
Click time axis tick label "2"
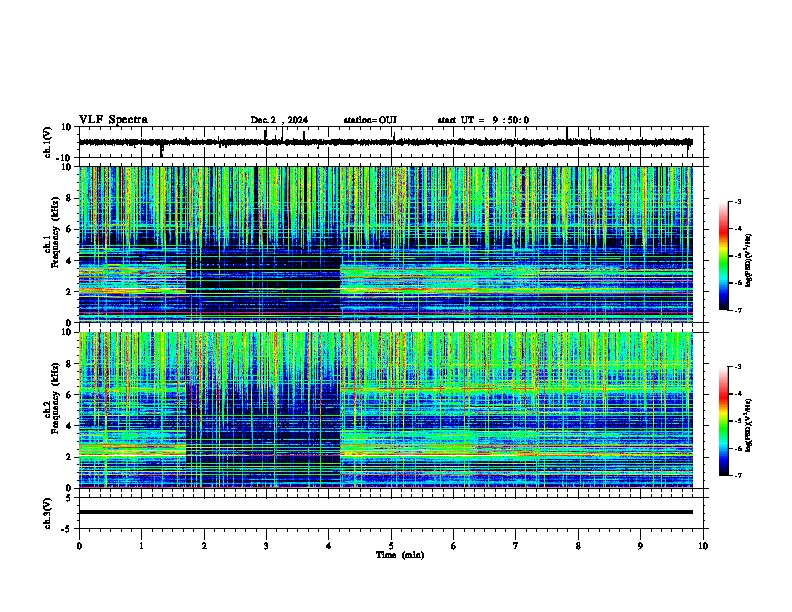point(204,546)
